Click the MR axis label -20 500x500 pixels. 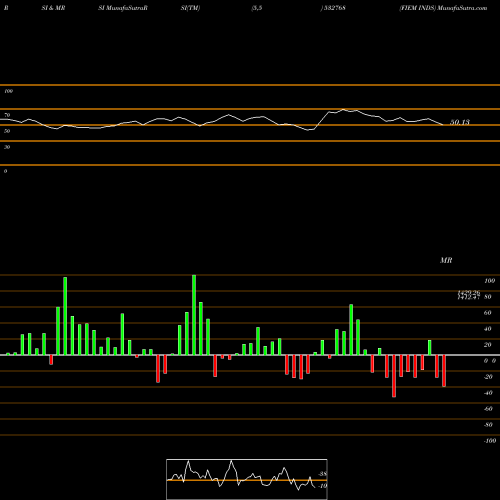tap(488, 377)
